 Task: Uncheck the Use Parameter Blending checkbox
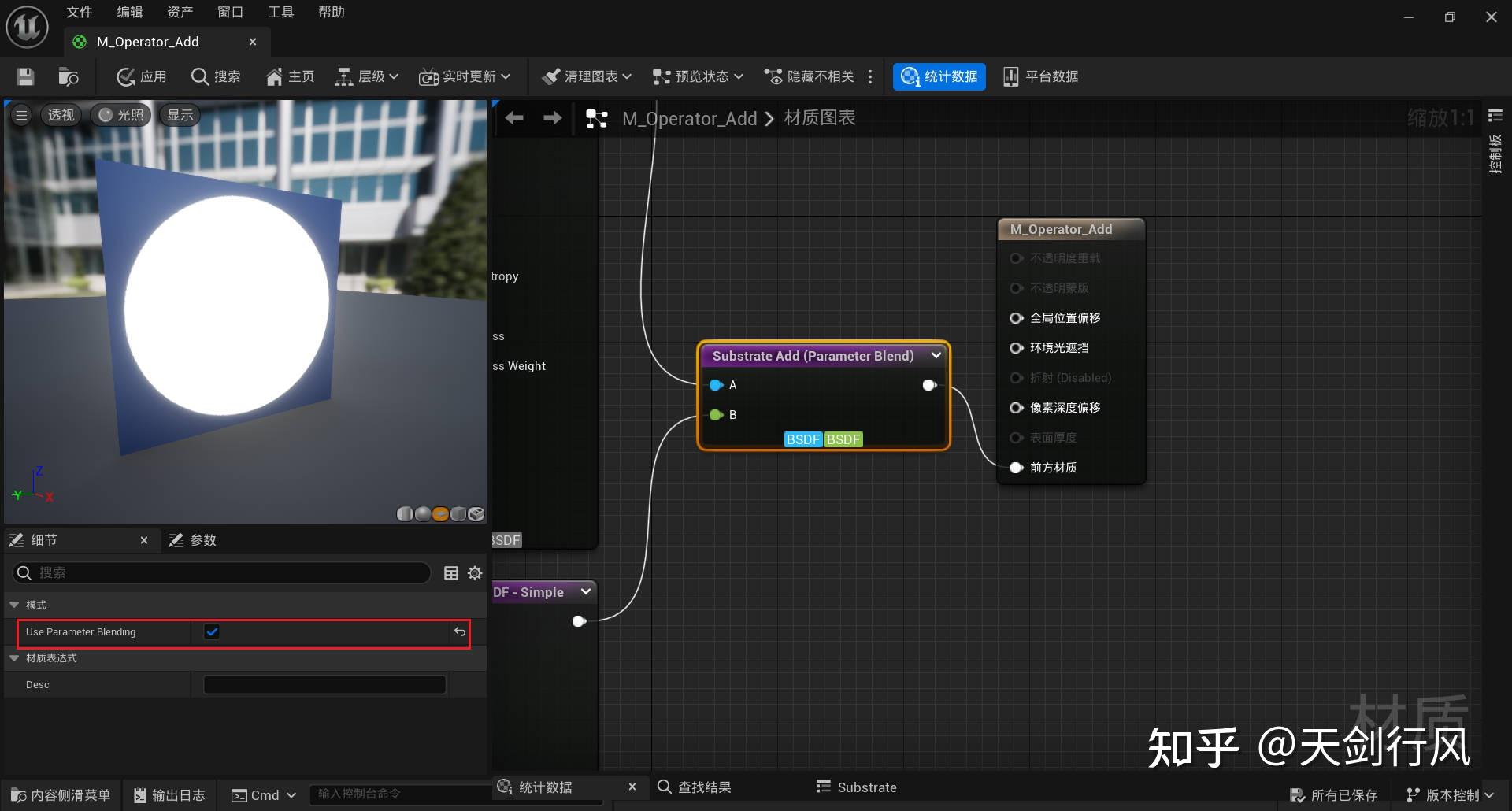coord(211,631)
